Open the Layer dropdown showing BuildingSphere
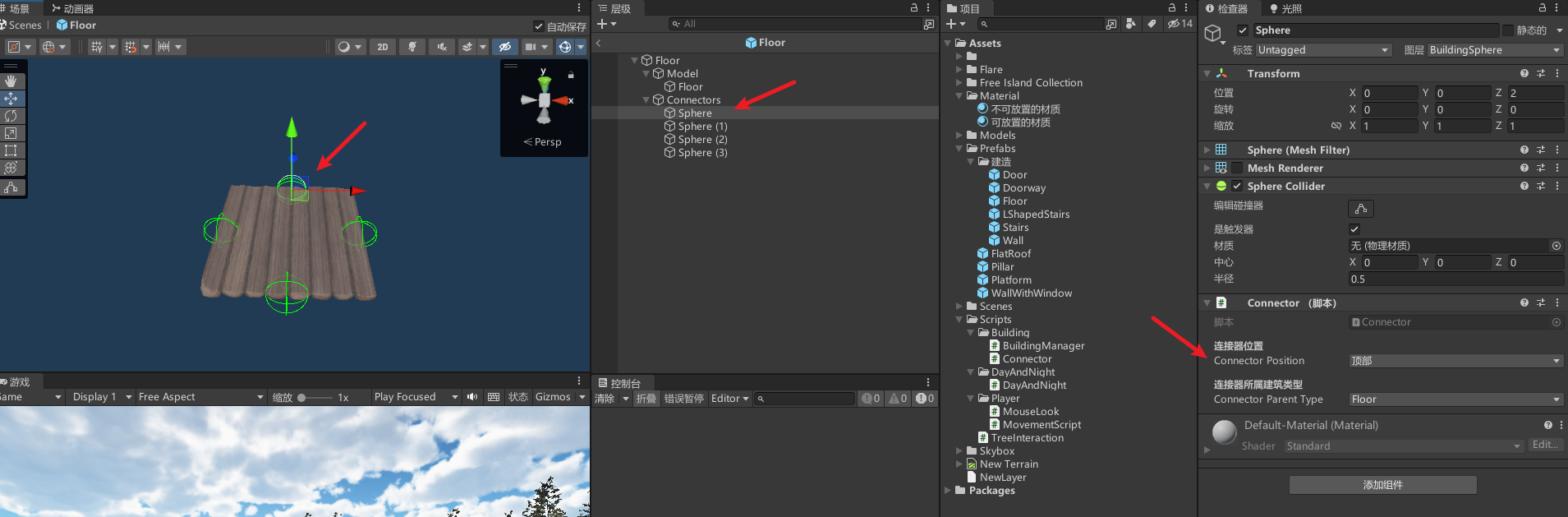 (x=1495, y=50)
